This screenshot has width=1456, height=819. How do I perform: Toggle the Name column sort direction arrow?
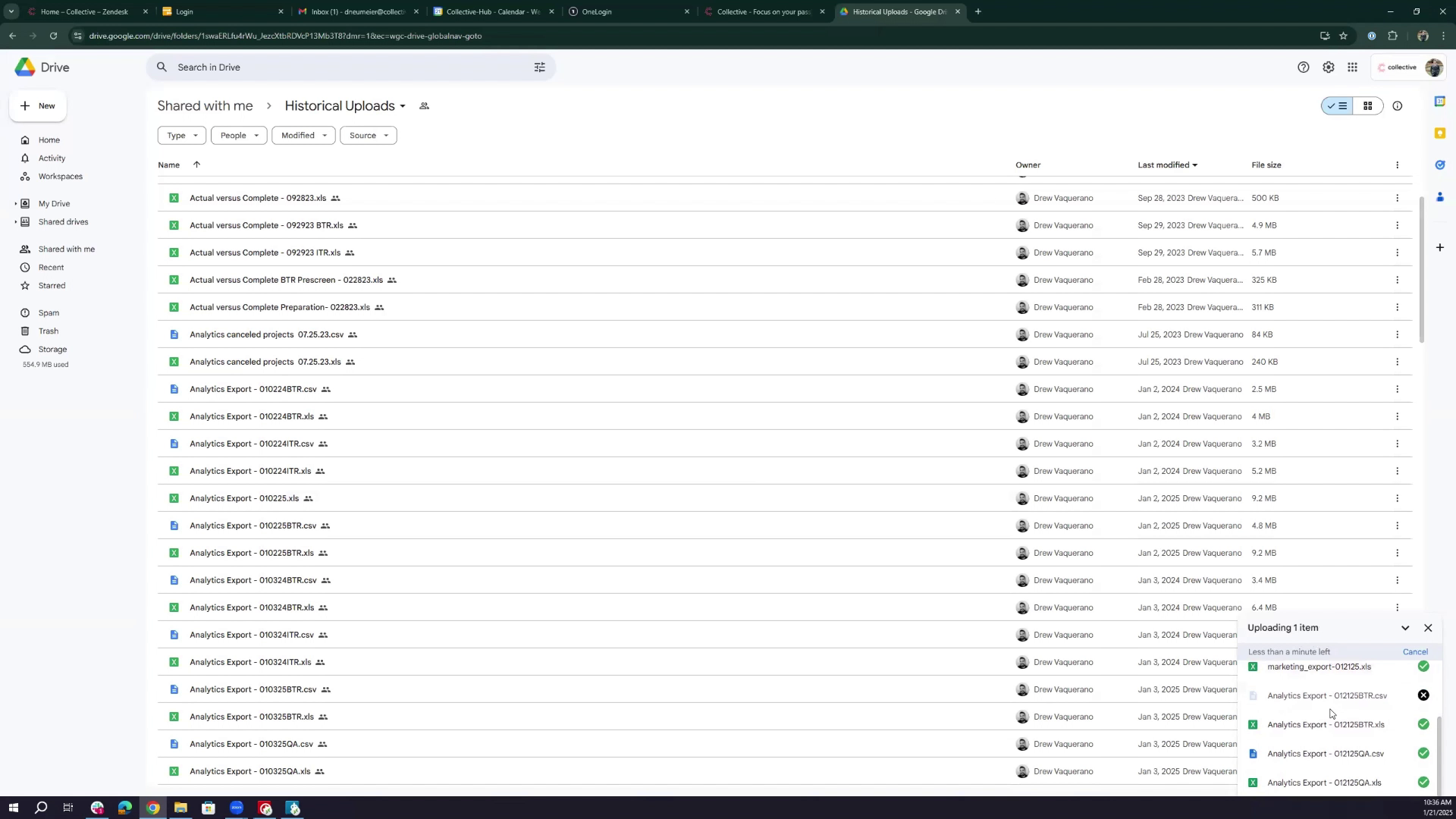point(196,165)
